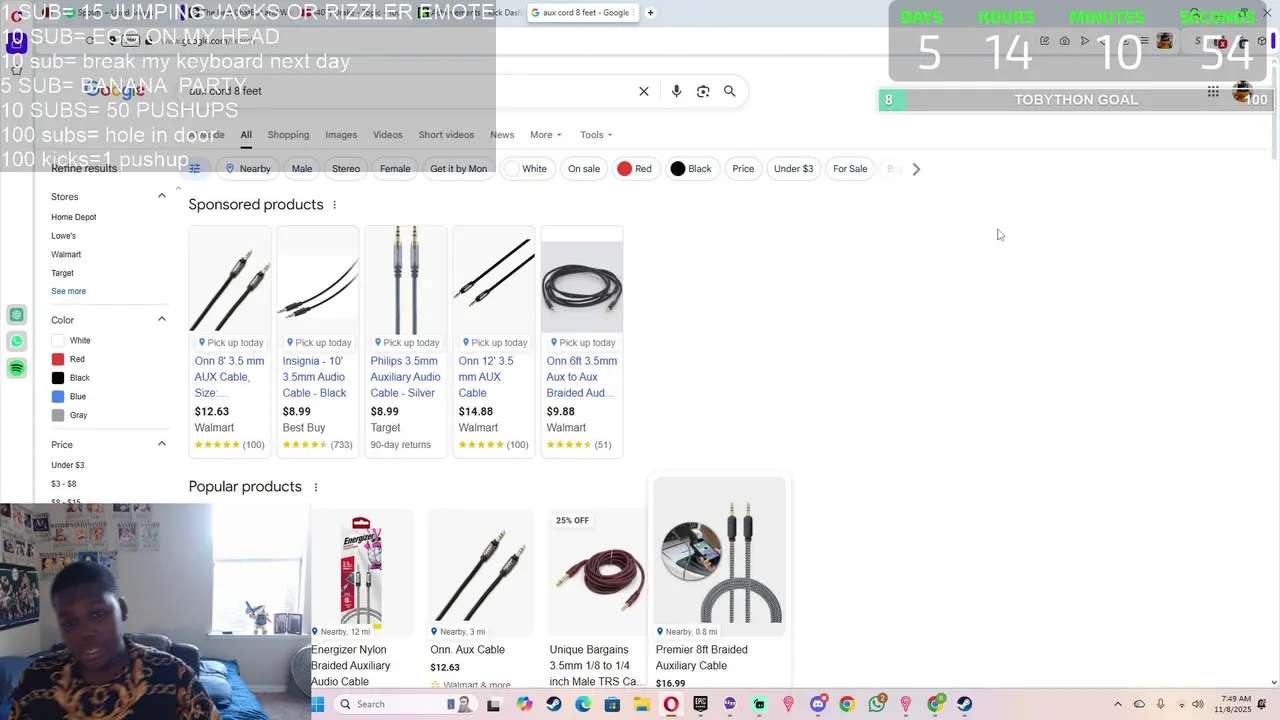Filter by Lowe's store
Image resolution: width=1280 pixels, height=720 pixels.
point(63,236)
